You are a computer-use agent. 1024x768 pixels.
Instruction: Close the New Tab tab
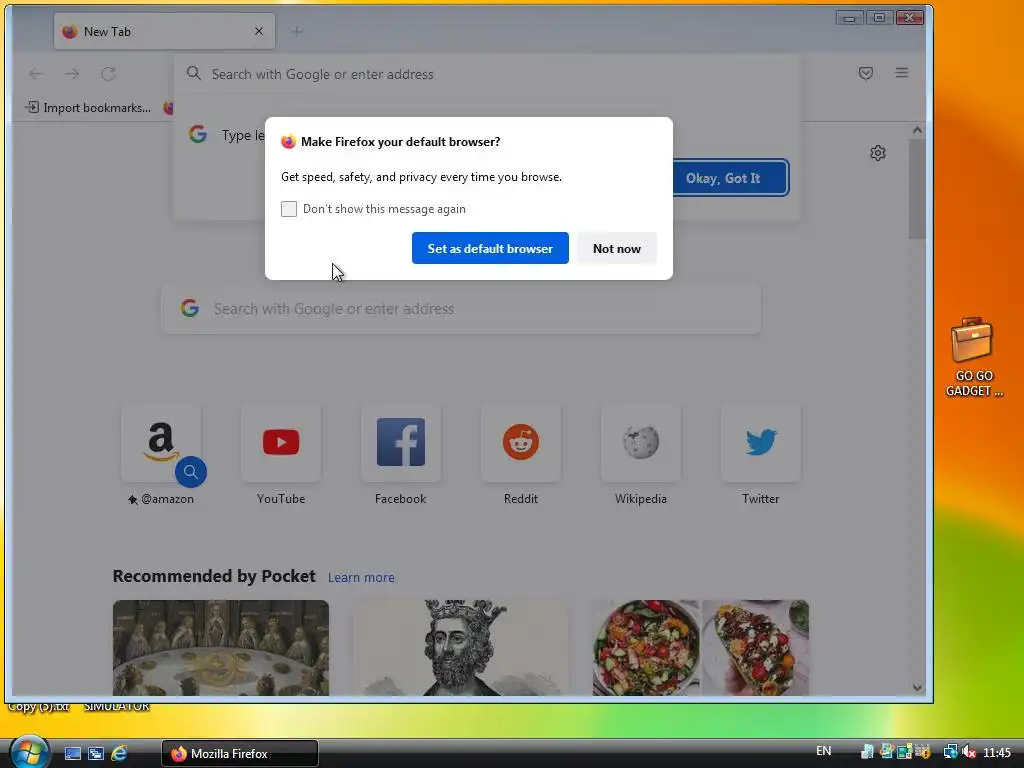(259, 31)
